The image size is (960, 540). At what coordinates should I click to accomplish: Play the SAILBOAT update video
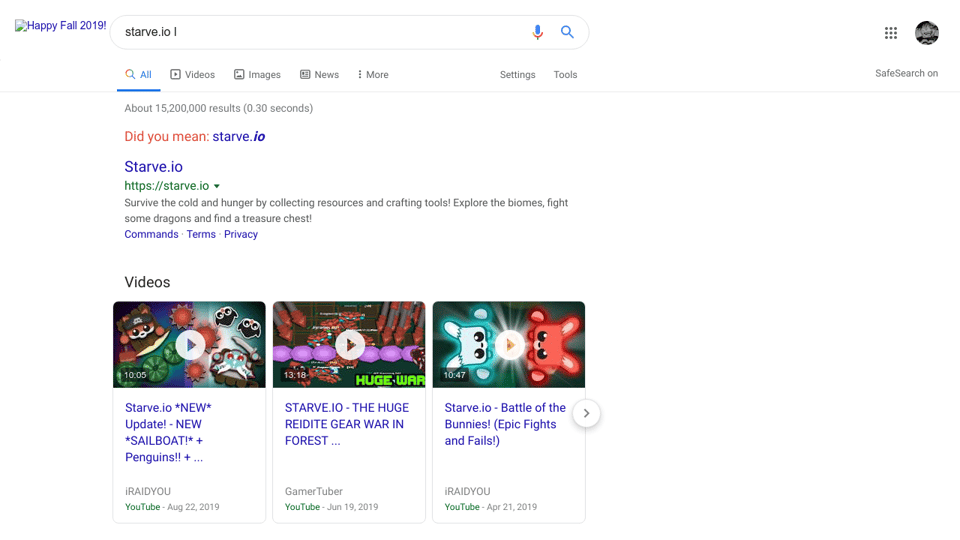tap(189, 345)
